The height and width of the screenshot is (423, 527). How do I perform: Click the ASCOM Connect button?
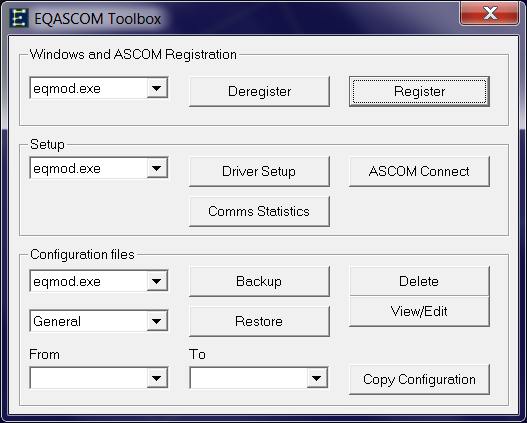tap(419, 171)
